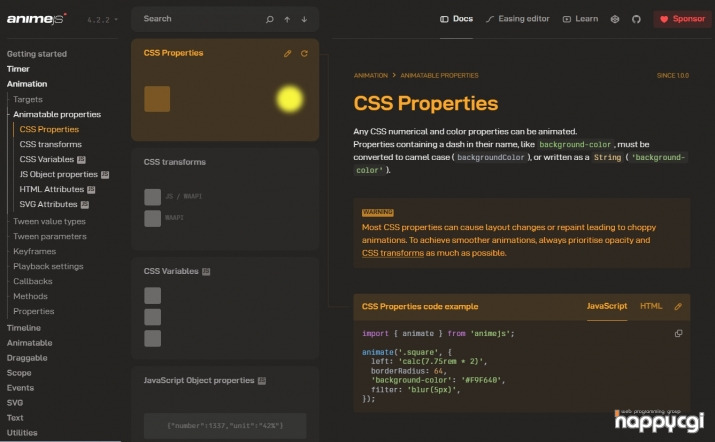Click the number/unit JSON output field
Screen dimensions: 715x442
[x=225, y=426]
